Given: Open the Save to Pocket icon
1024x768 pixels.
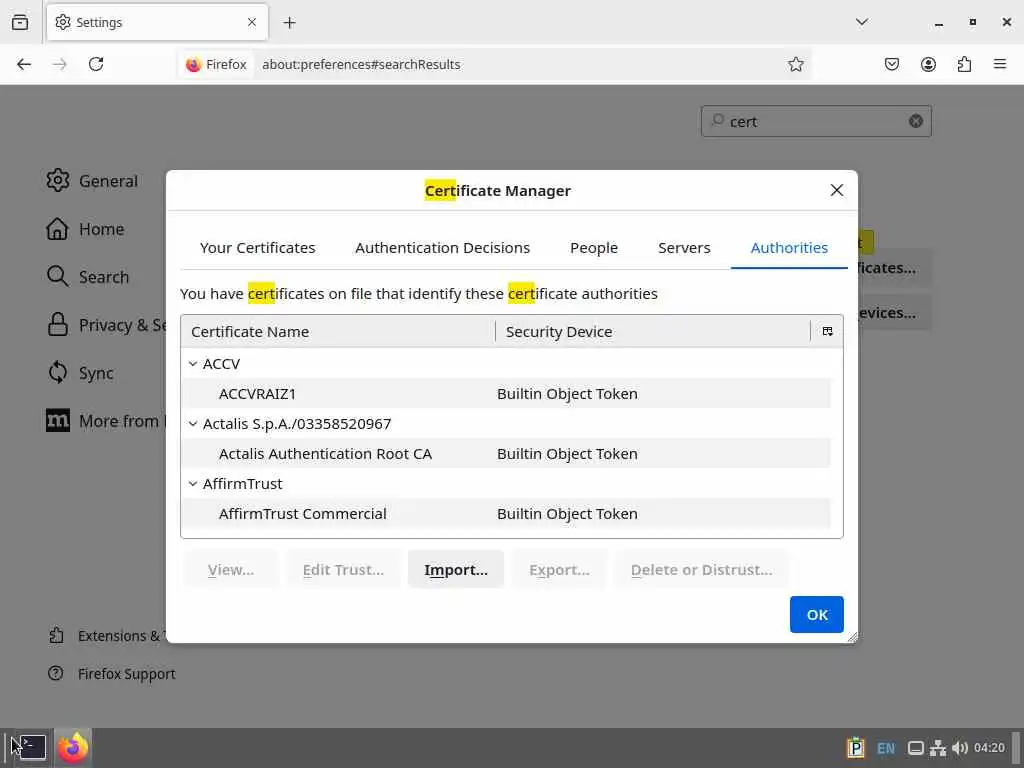Looking at the screenshot, I should pos(891,64).
